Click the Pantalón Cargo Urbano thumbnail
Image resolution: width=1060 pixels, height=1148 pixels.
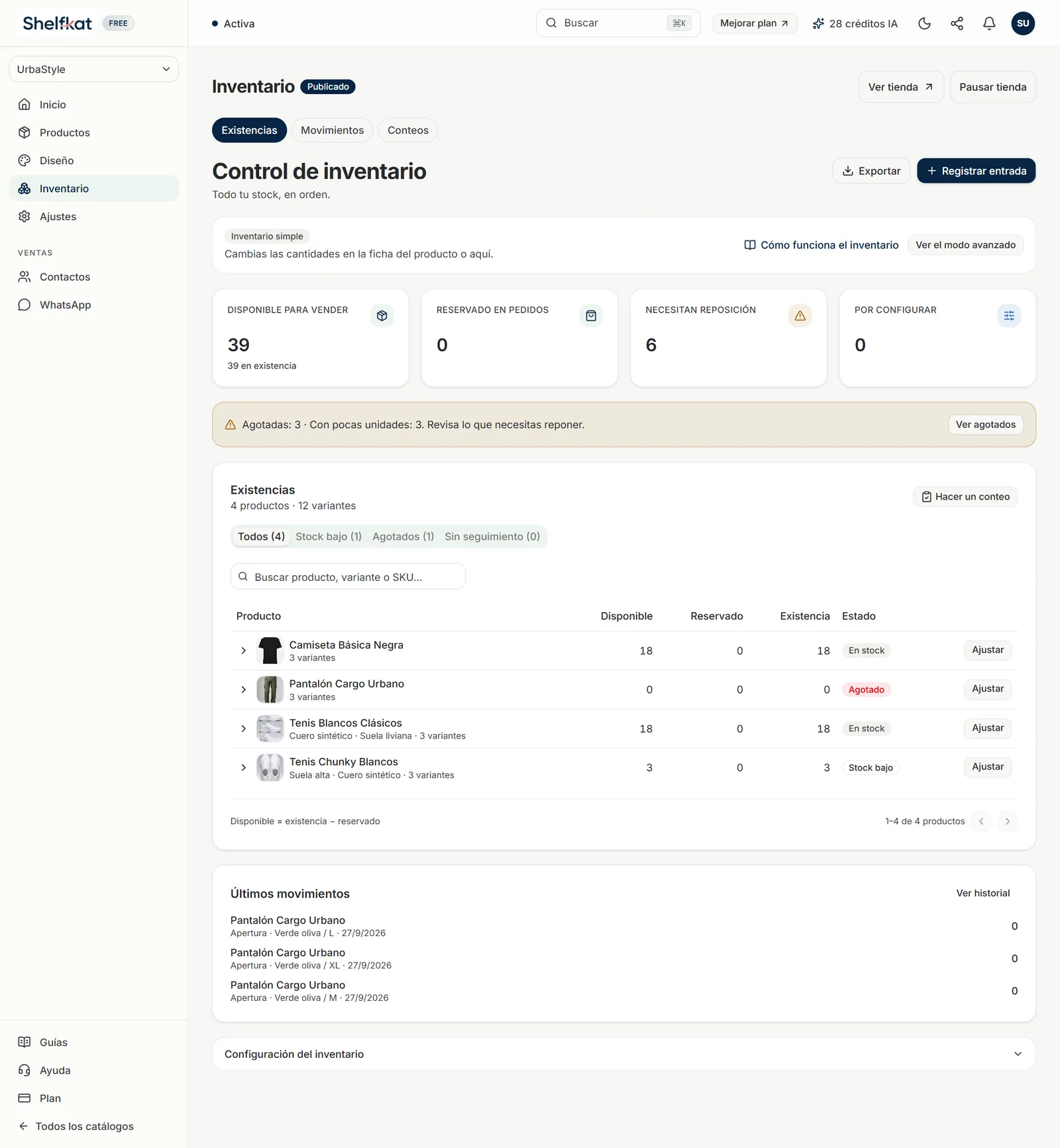click(270, 690)
